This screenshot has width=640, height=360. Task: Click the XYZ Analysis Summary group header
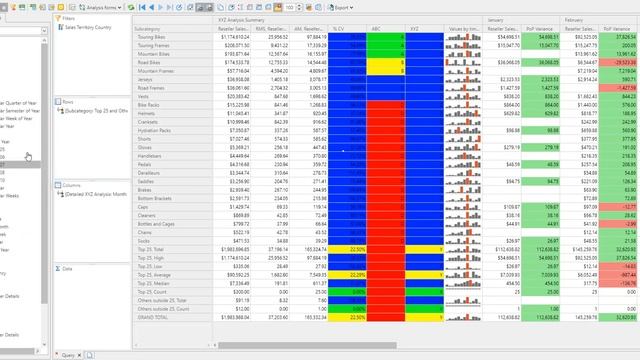[347, 20]
